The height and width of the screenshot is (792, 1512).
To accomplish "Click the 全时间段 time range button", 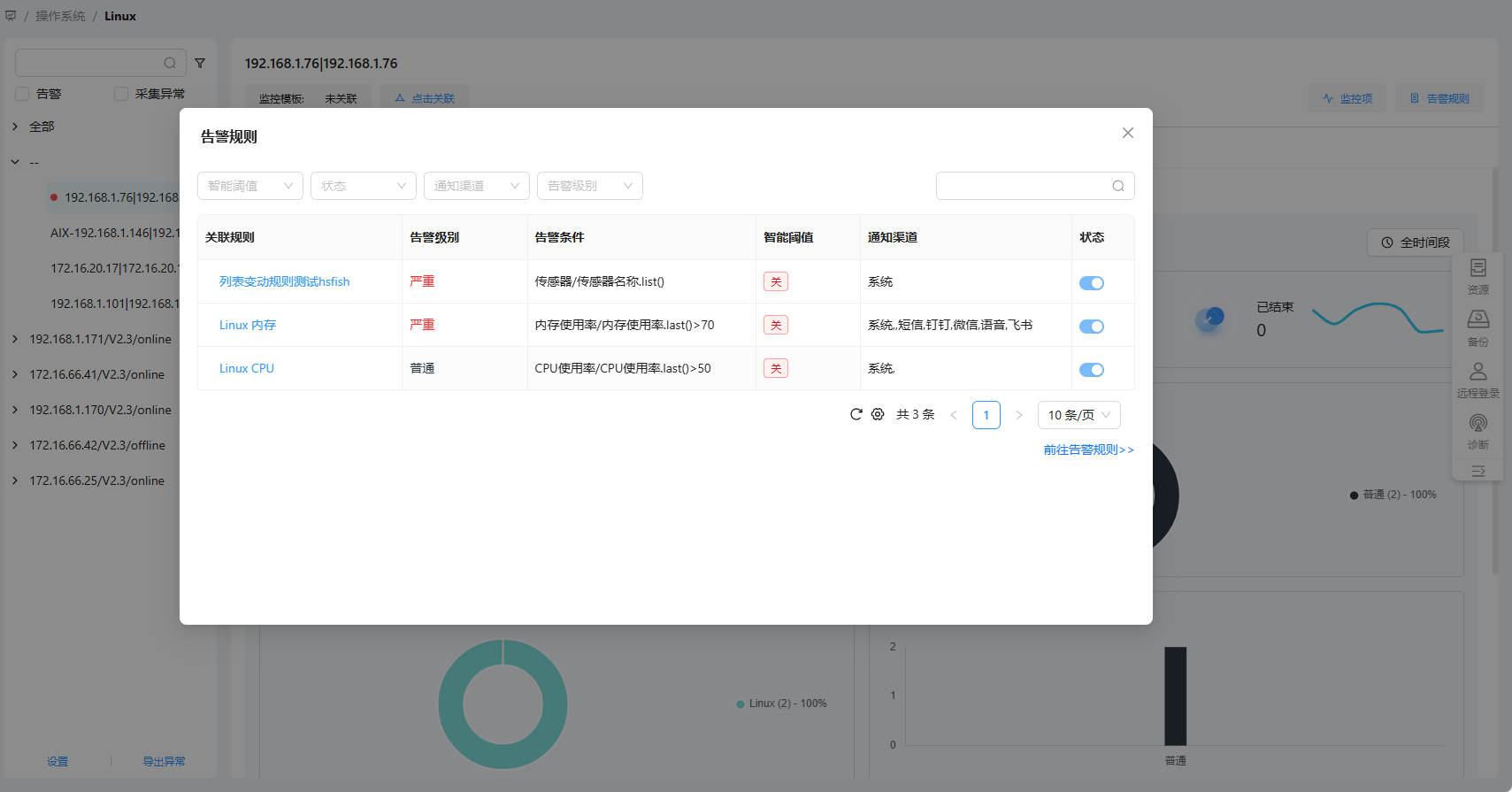I will tap(1416, 242).
